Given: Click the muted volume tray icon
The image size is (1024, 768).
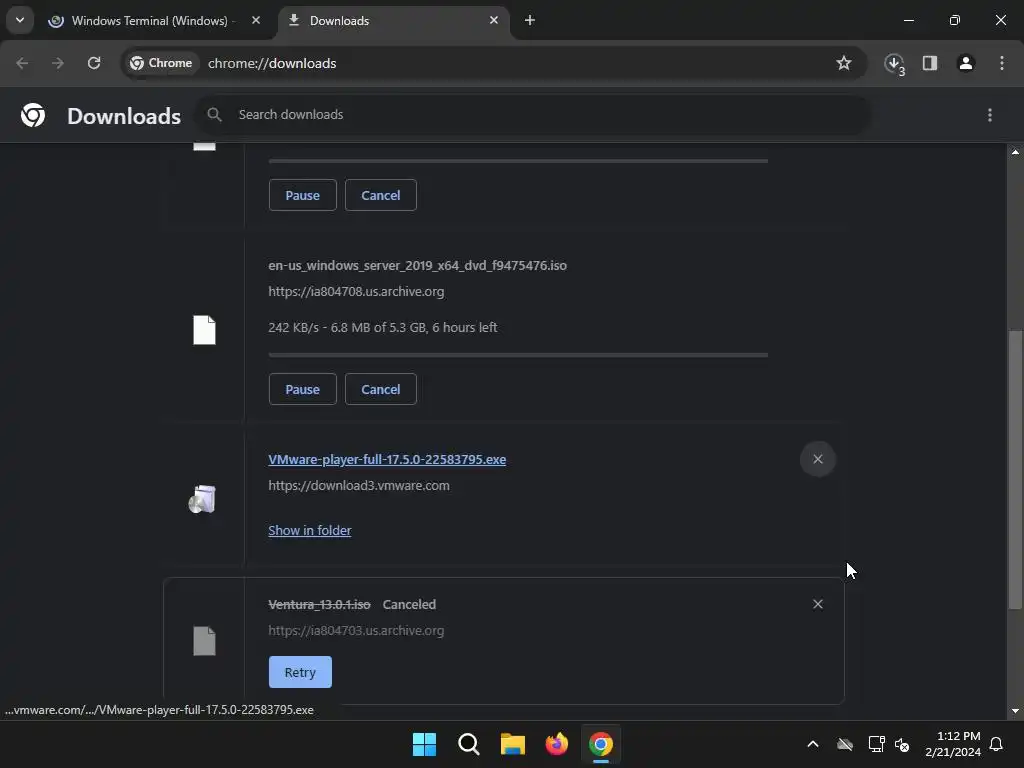Looking at the screenshot, I should pos(902,744).
